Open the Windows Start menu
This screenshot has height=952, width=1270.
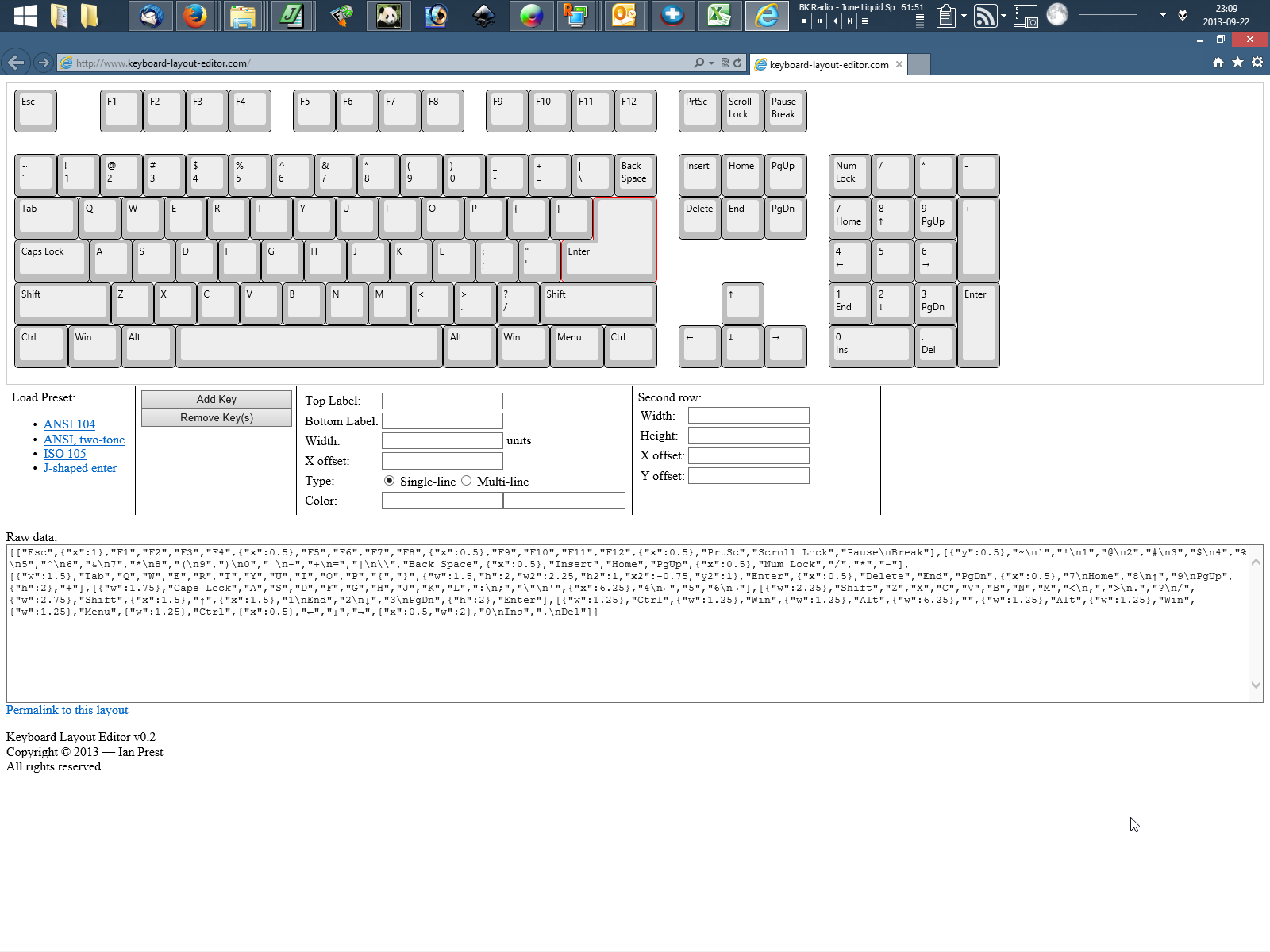coord(25,16)
